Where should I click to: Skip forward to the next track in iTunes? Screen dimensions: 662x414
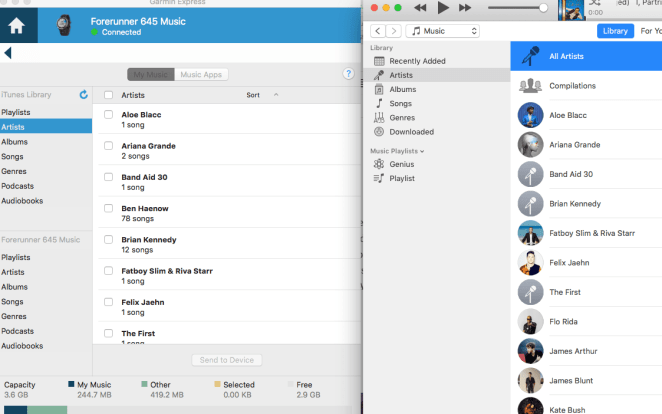pos(465,8)
